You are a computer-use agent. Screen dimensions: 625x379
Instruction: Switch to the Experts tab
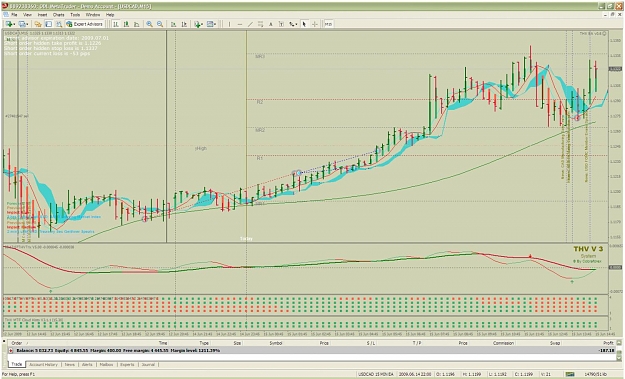127,364
